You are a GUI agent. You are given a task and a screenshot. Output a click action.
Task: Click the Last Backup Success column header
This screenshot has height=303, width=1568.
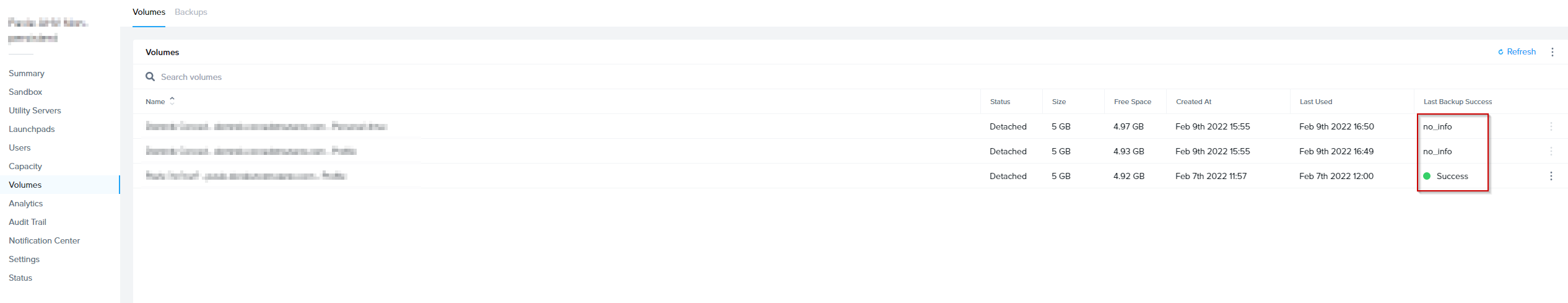pos(1457,102)
